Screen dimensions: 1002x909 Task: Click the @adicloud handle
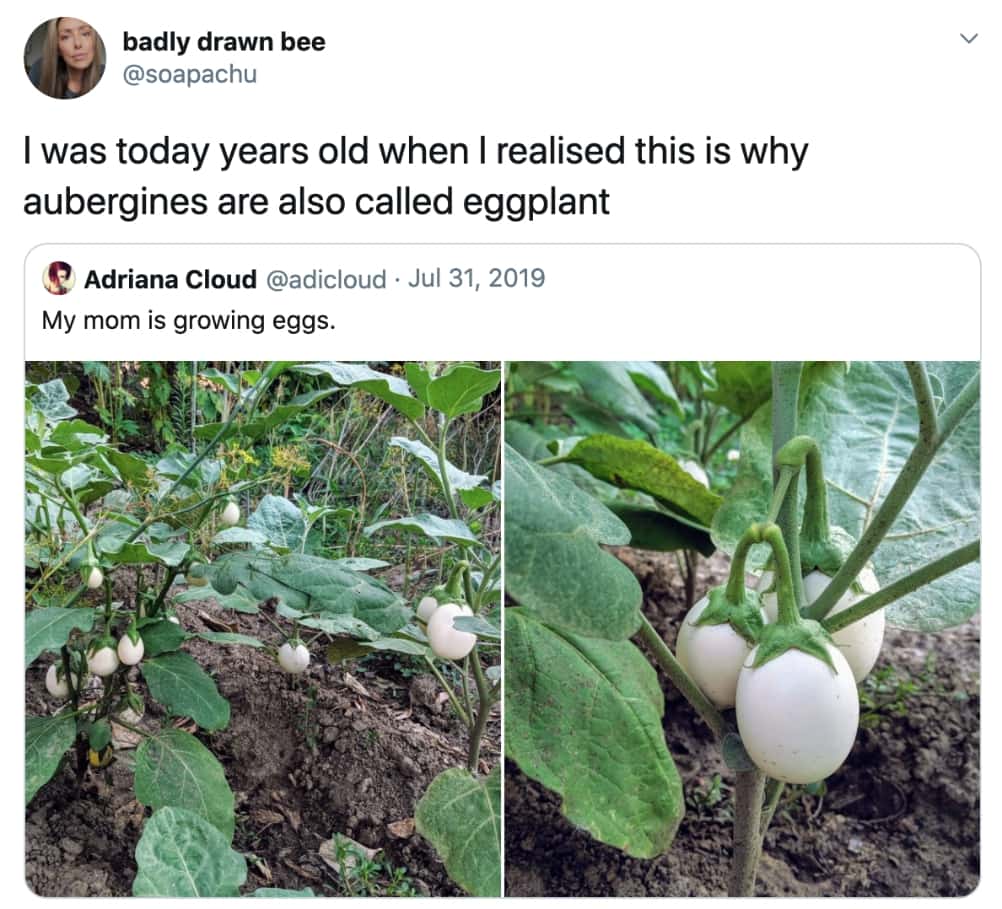(x=325, y=279)
